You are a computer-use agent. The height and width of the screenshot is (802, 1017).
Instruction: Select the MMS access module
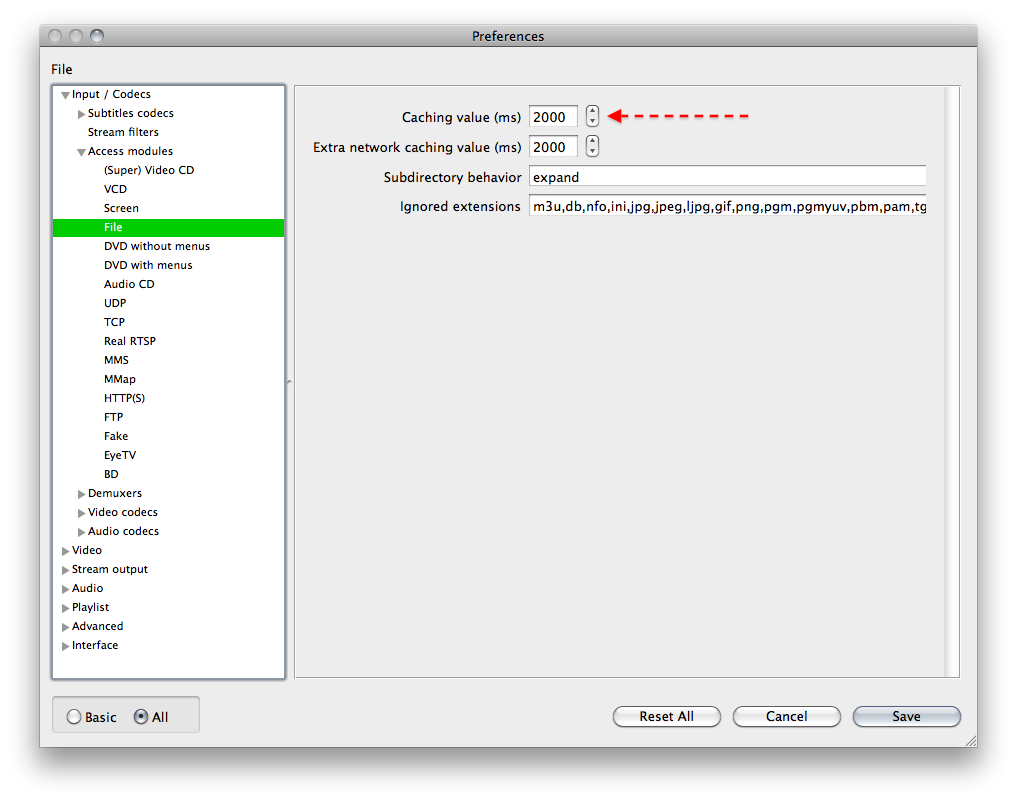click(x=116, y=360)
